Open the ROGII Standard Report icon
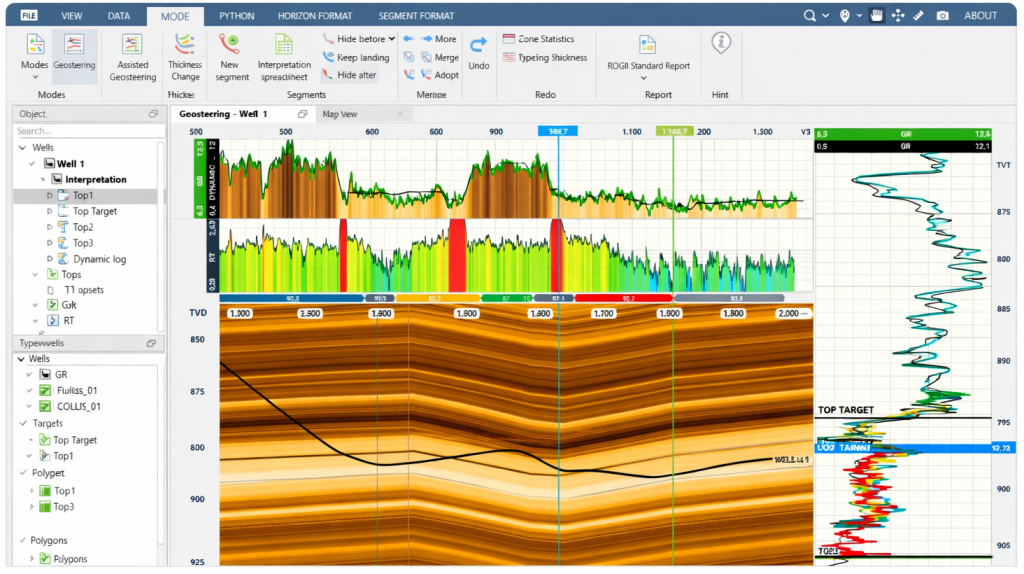 tap(647, 44)
